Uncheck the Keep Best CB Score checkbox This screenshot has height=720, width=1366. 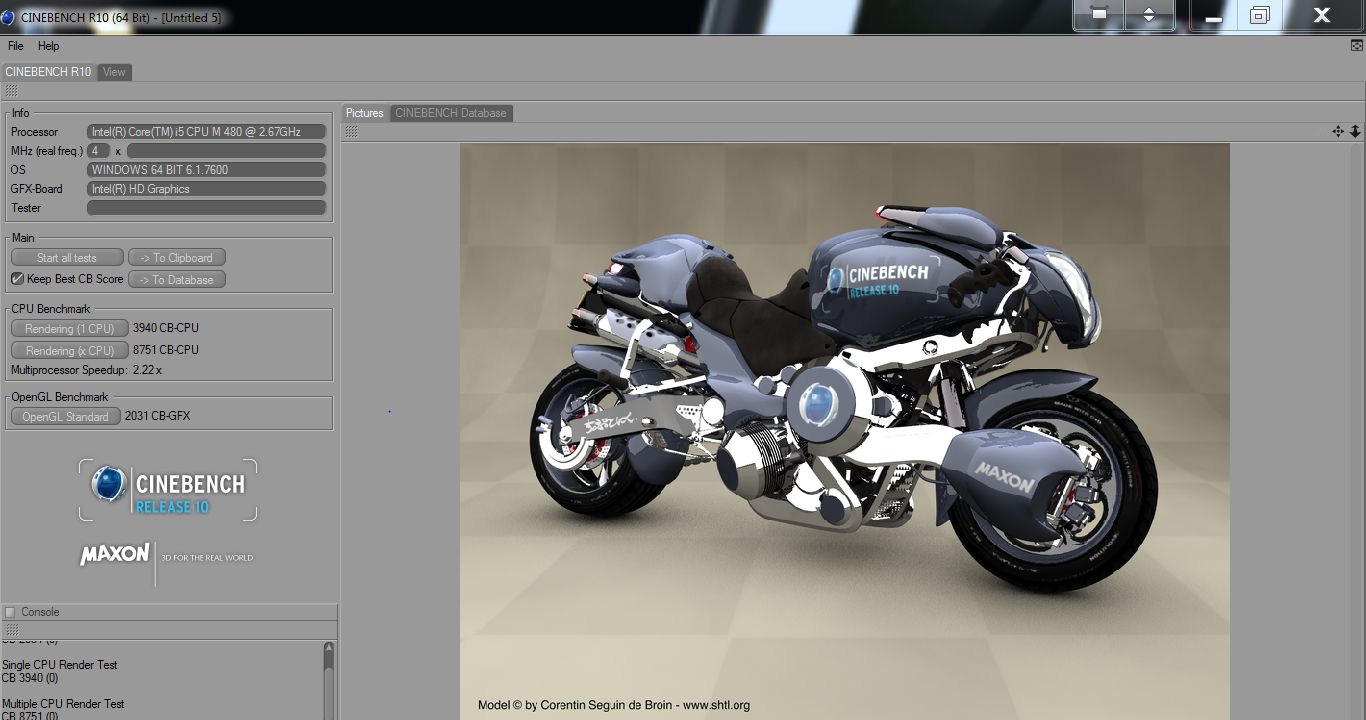pyautogui.click(x=17, y=279)
